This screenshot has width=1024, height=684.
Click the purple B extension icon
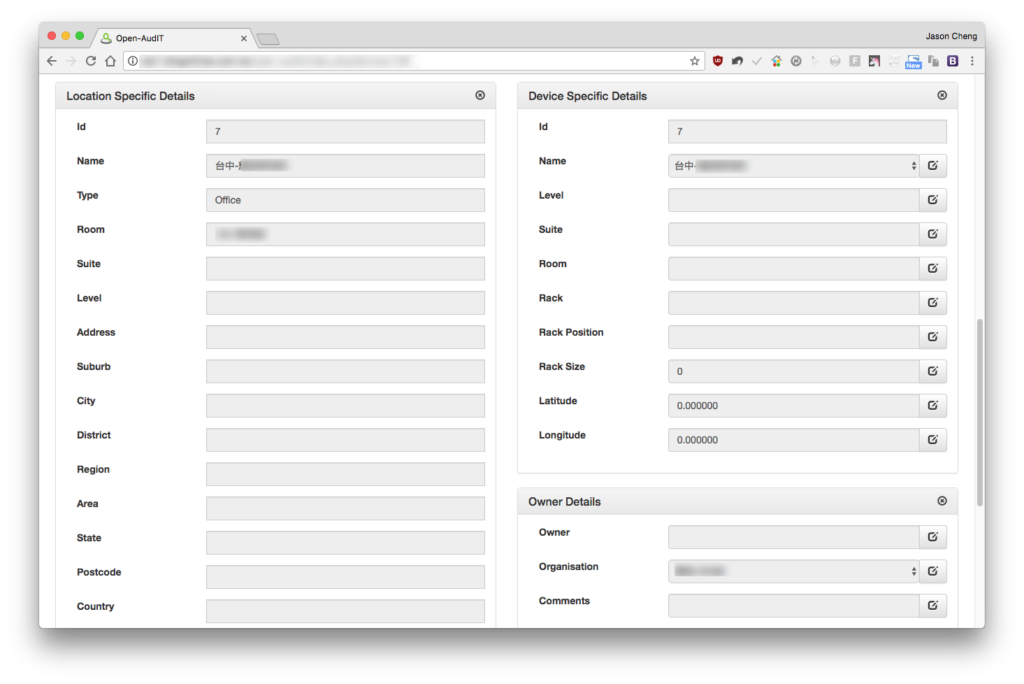953,61
